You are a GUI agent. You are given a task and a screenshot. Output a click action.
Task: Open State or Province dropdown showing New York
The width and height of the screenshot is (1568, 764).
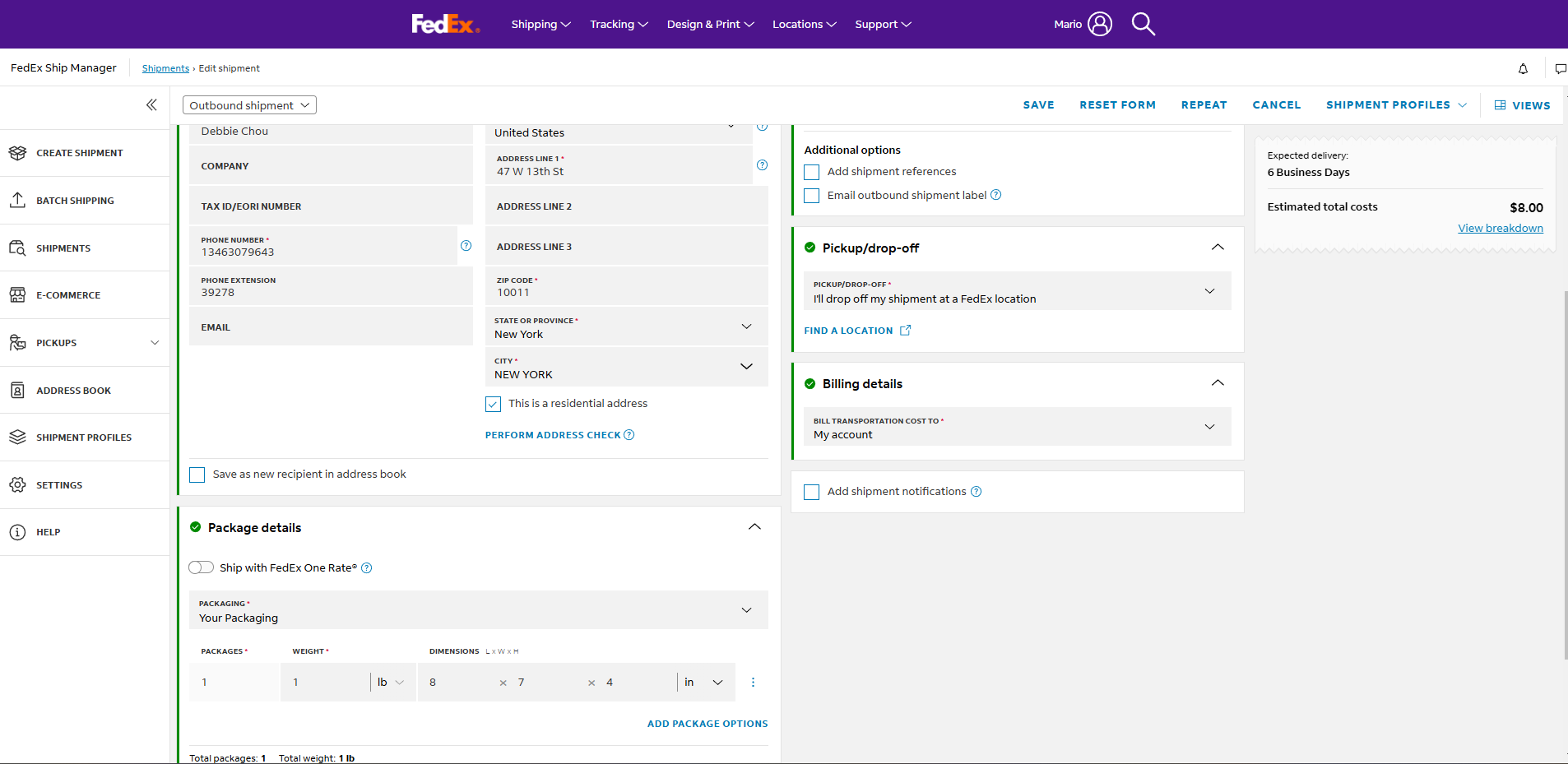[x=627, y=326]
